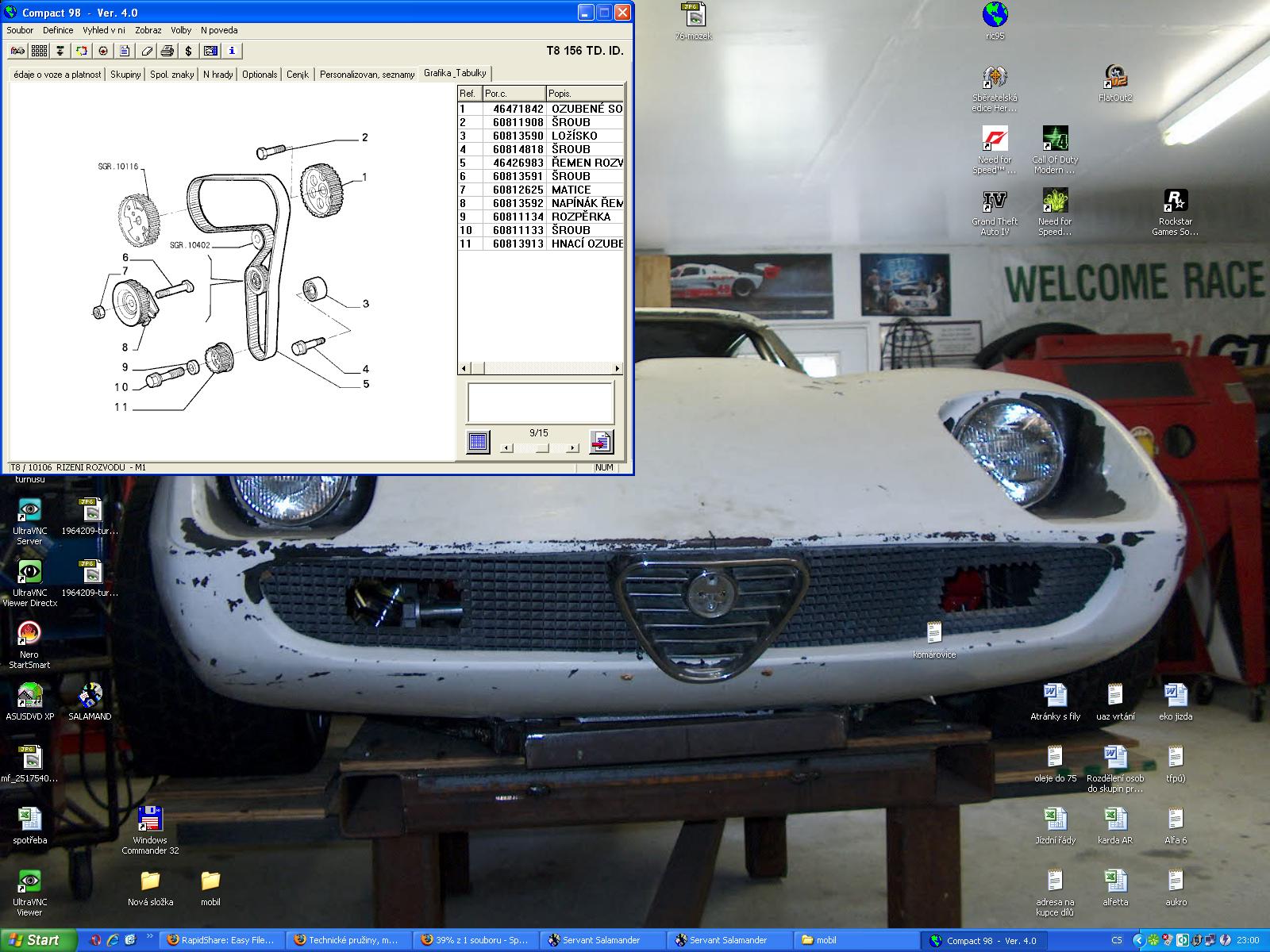Click left arrow of page 9/15 scroller

pos(508,448)
